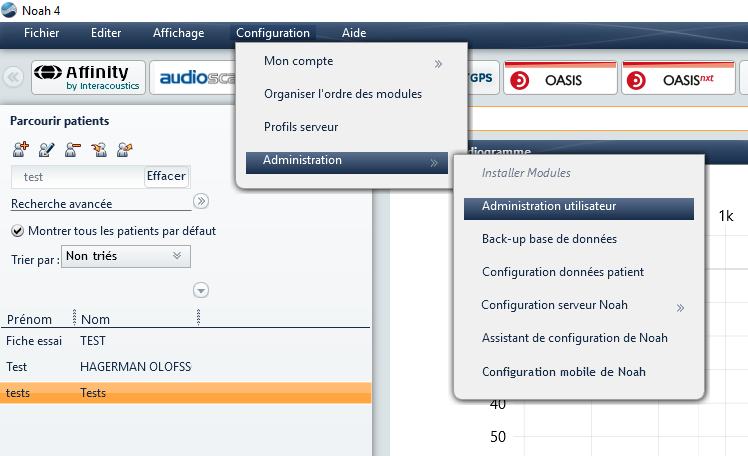
Task: Launch the OASIS nxt module
Action: pos(677,79)
